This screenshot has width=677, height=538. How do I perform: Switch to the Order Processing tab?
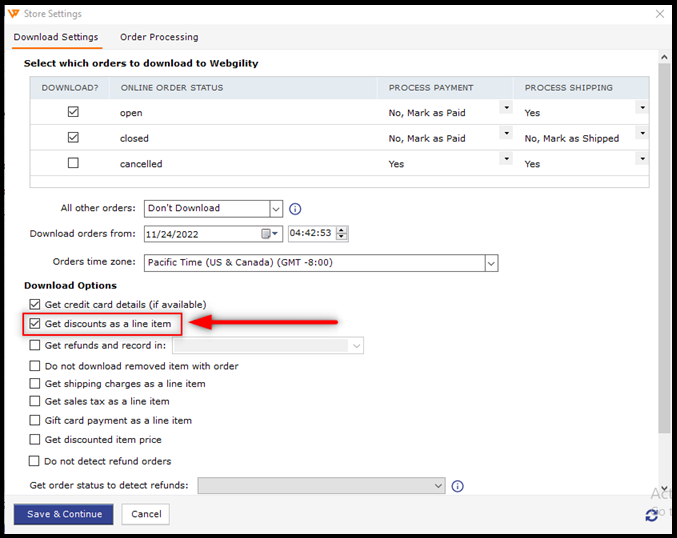coord(159,37)
